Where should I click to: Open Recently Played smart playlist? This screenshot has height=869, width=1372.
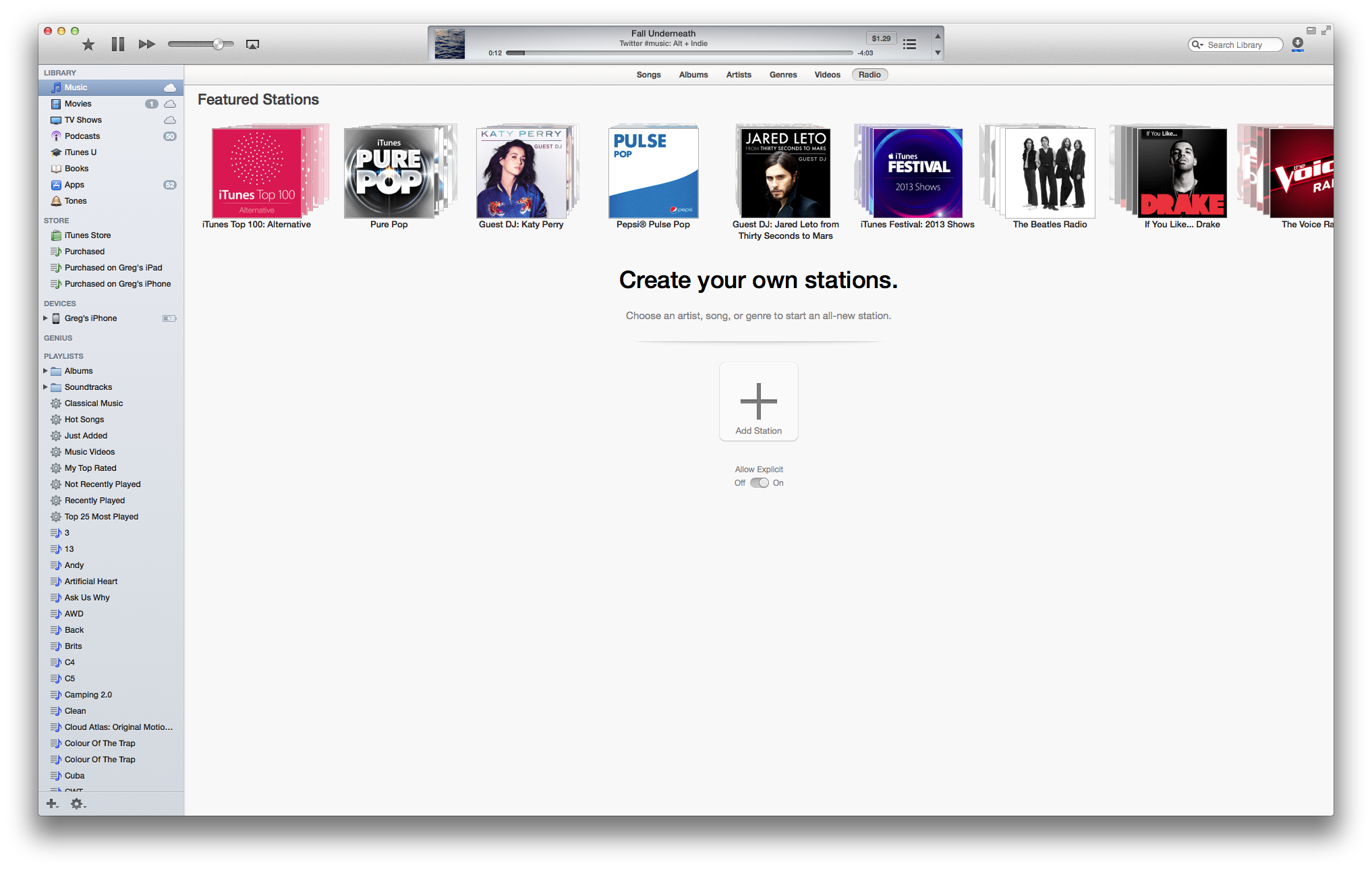[111, 501]
